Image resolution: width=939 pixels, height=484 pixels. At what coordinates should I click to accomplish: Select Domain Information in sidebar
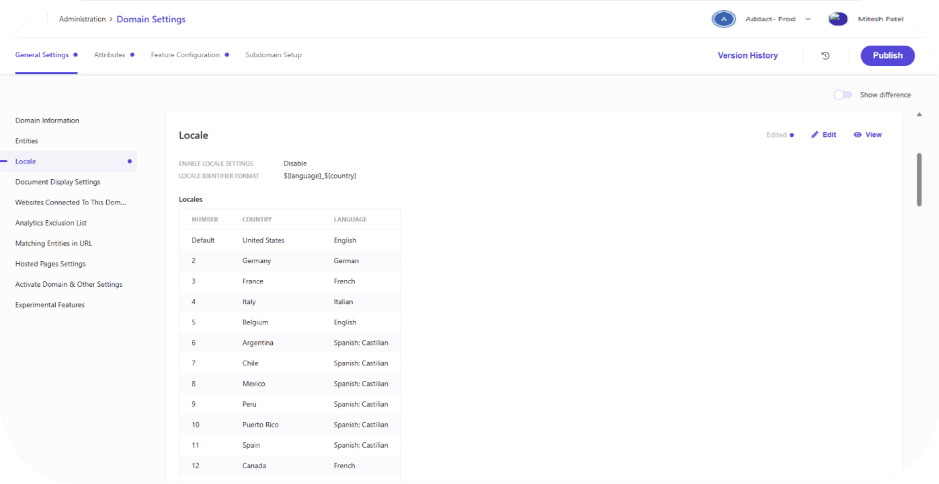point(47,120)
